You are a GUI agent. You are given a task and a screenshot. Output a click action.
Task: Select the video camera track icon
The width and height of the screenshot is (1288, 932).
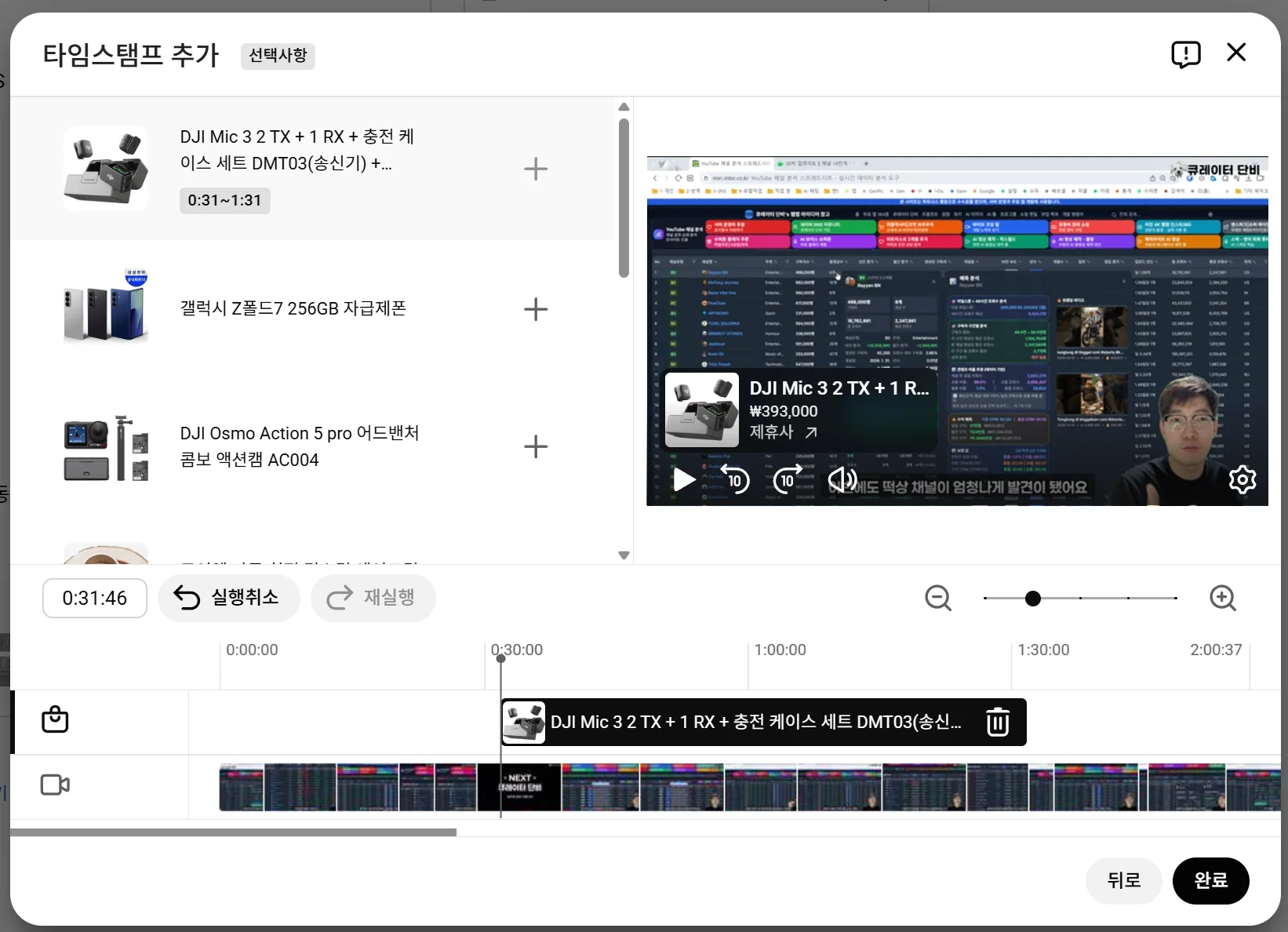(55, 785)
